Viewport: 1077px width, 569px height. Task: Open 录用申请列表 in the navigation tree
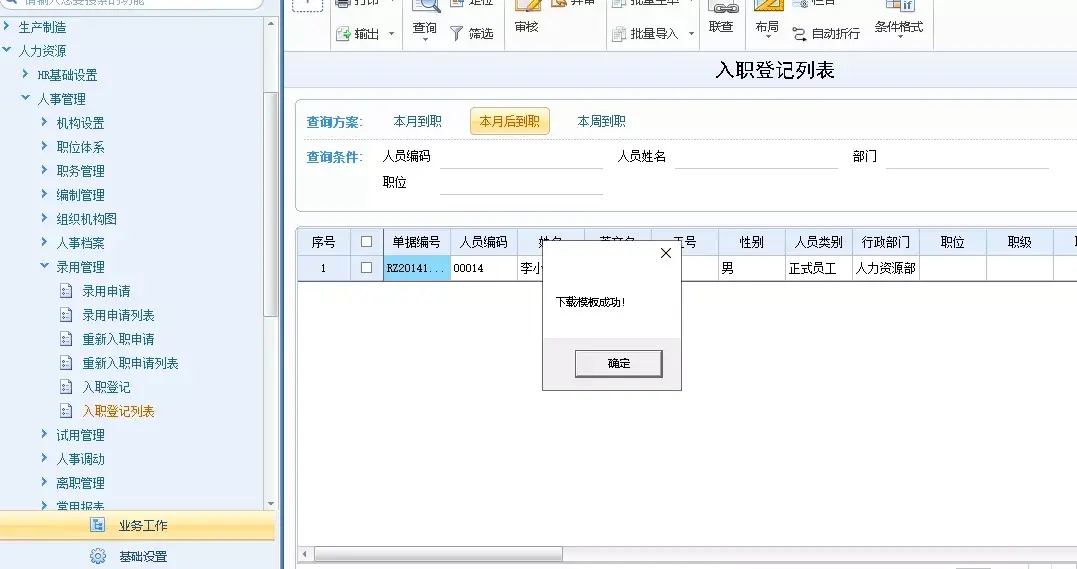pyautogui.click(x=118, y=315)
